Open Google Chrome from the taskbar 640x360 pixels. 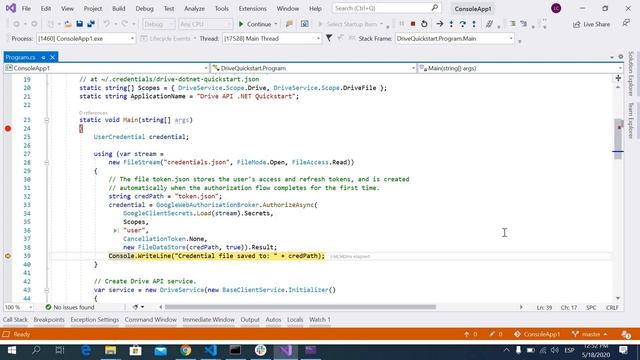pyautogui.click(x=186, y=350)
